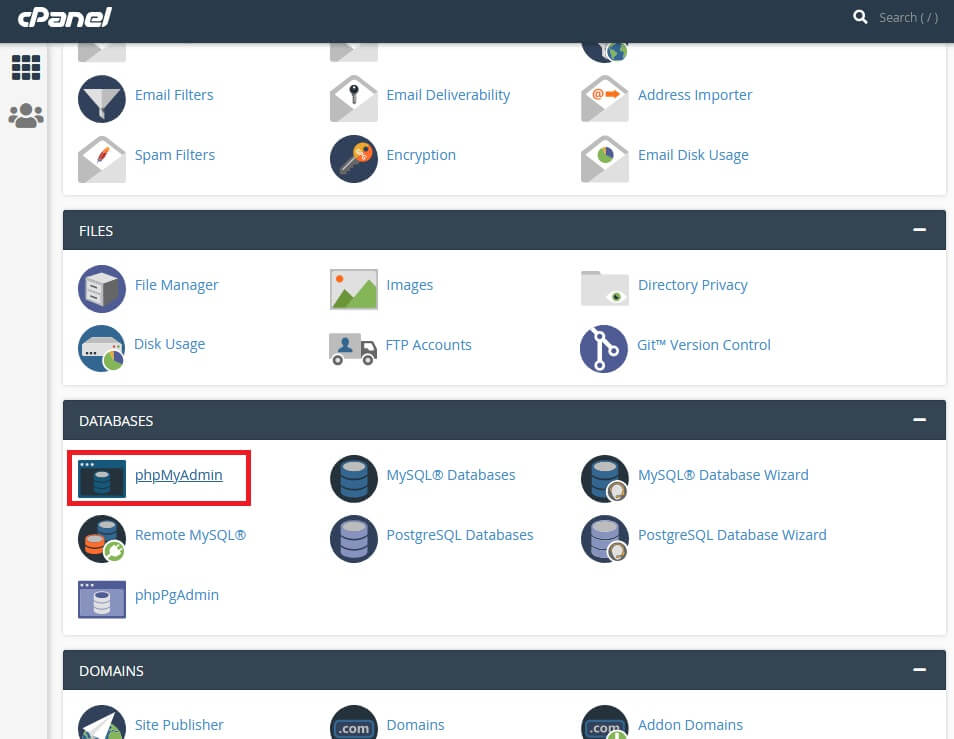Open the Email Disk Usage link
The image size is (954, 739).
coord(693,155)
